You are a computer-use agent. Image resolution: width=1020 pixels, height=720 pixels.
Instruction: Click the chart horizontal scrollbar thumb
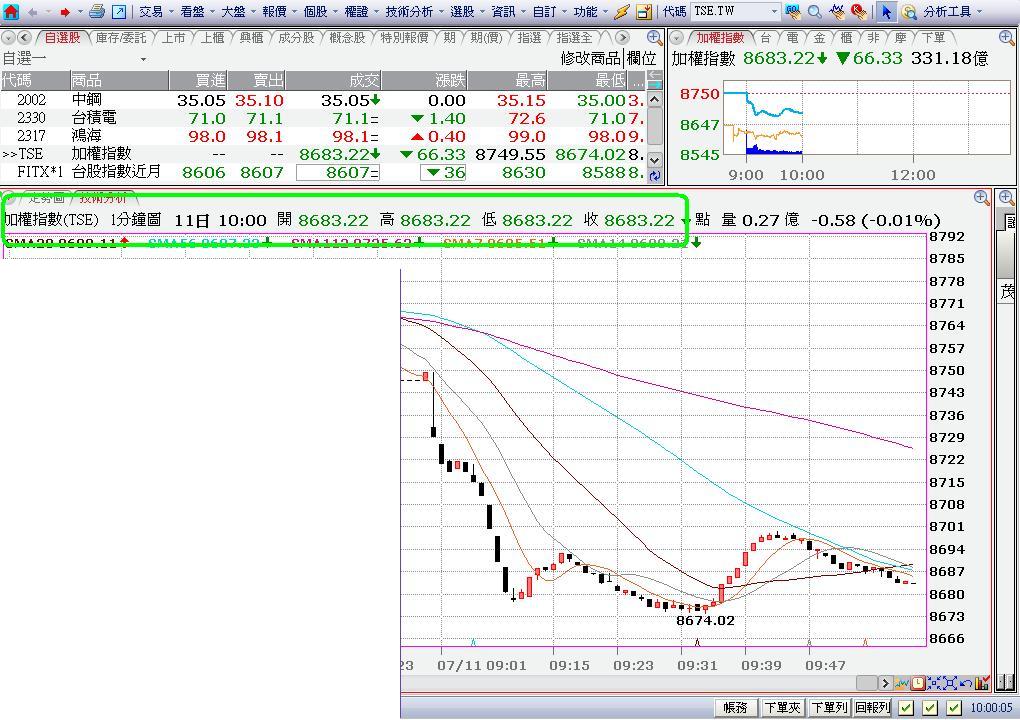click(866, 683)
